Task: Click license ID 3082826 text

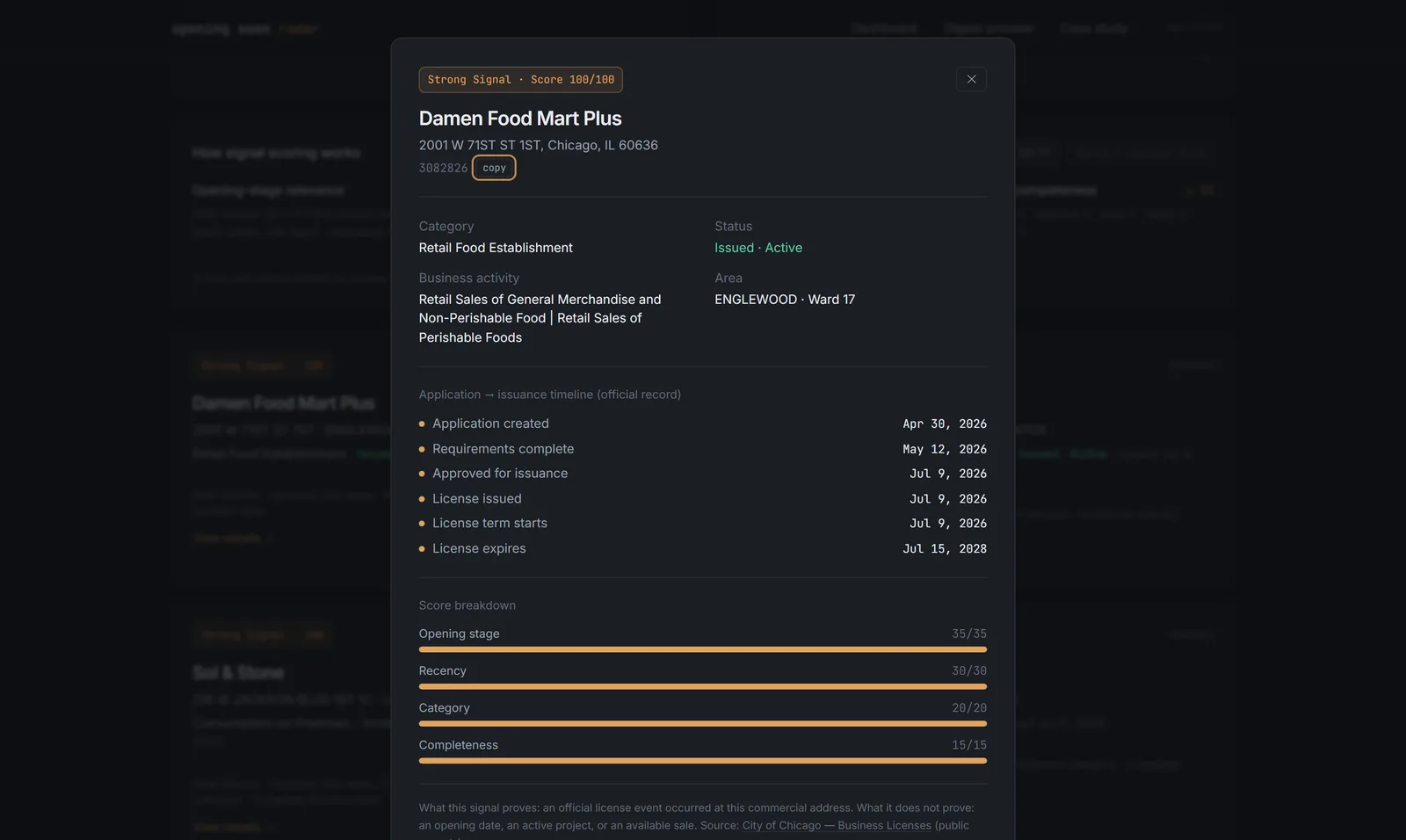Action: tap(444, 168)
